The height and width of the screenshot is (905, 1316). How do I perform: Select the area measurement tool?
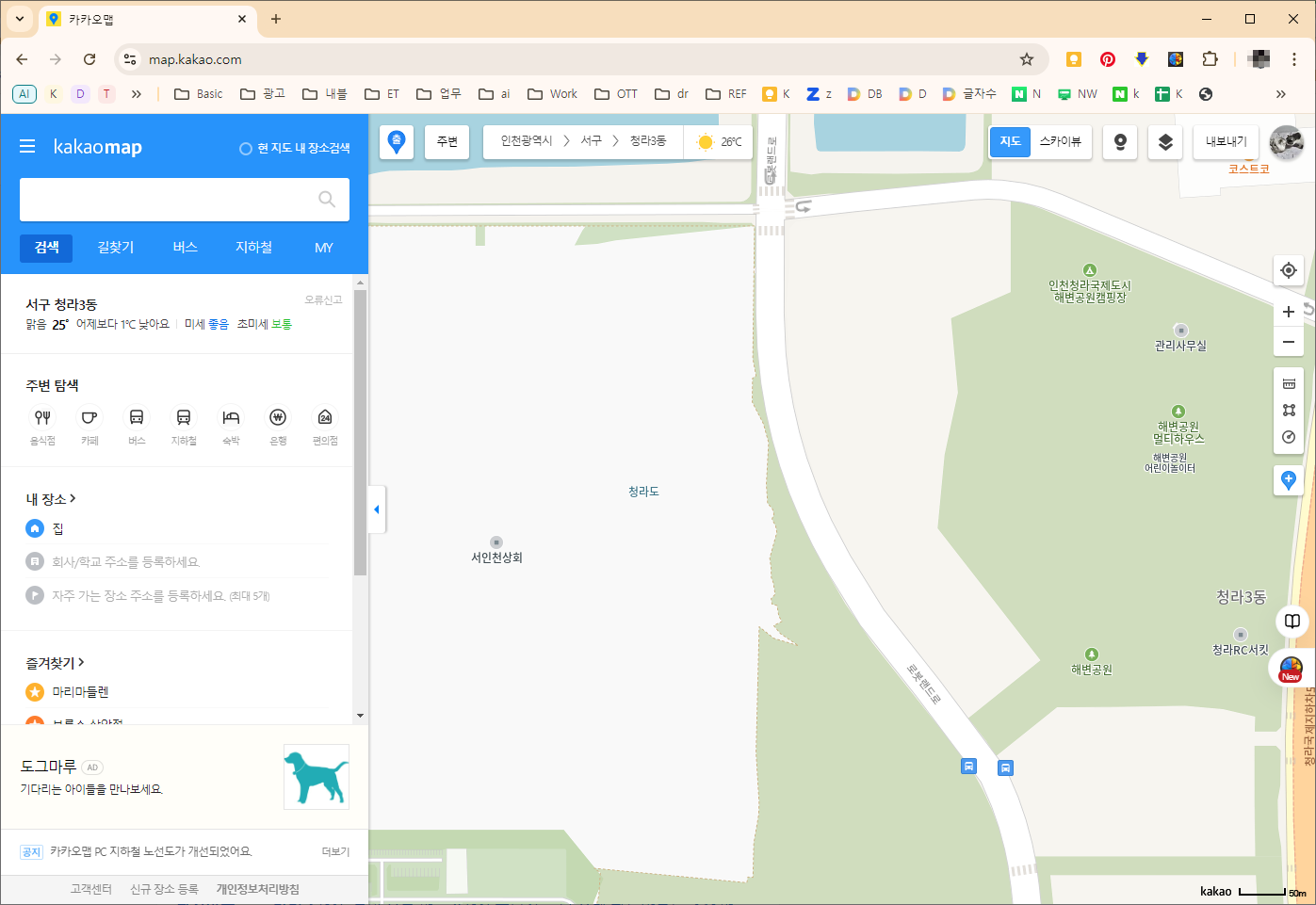tap(1289, 410)
